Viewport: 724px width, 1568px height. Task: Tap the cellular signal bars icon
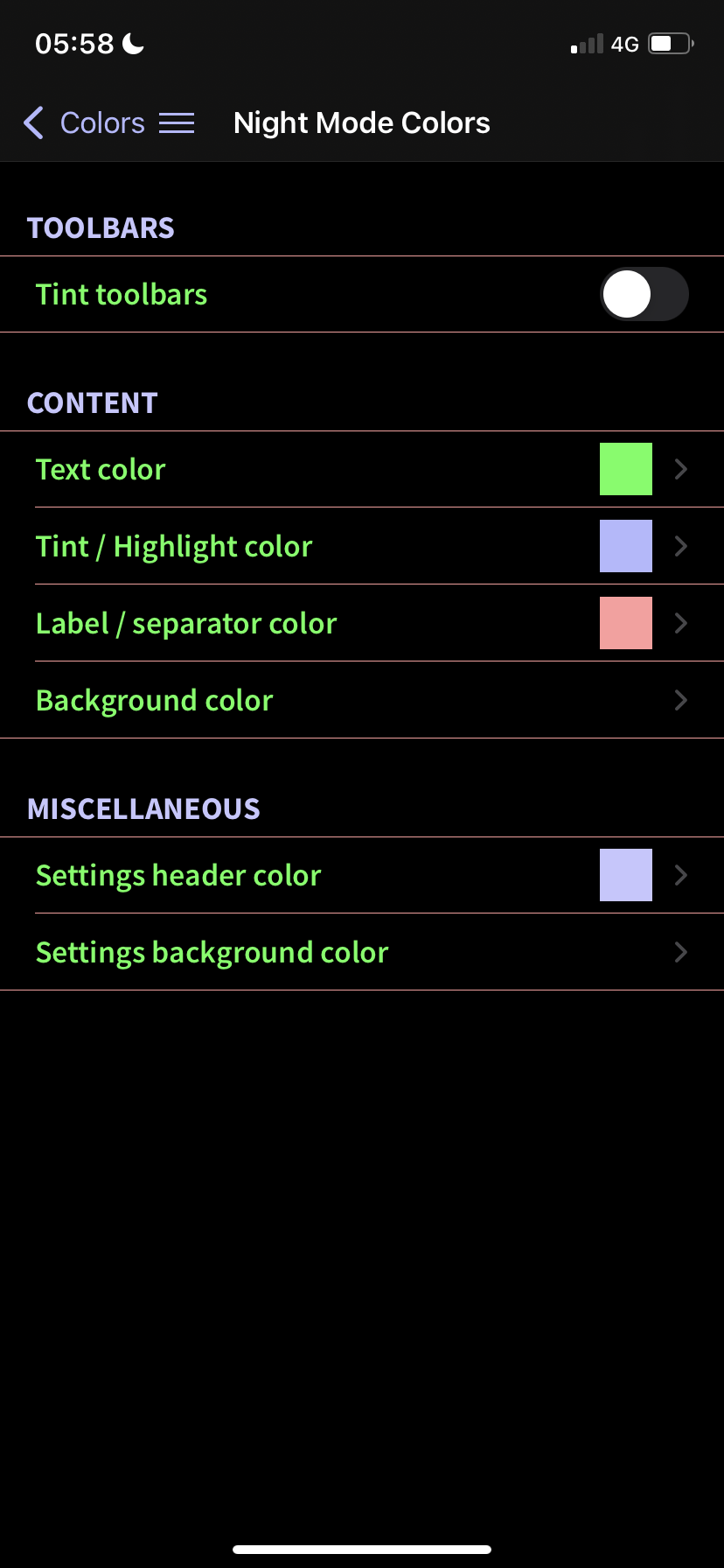[587, 44]
